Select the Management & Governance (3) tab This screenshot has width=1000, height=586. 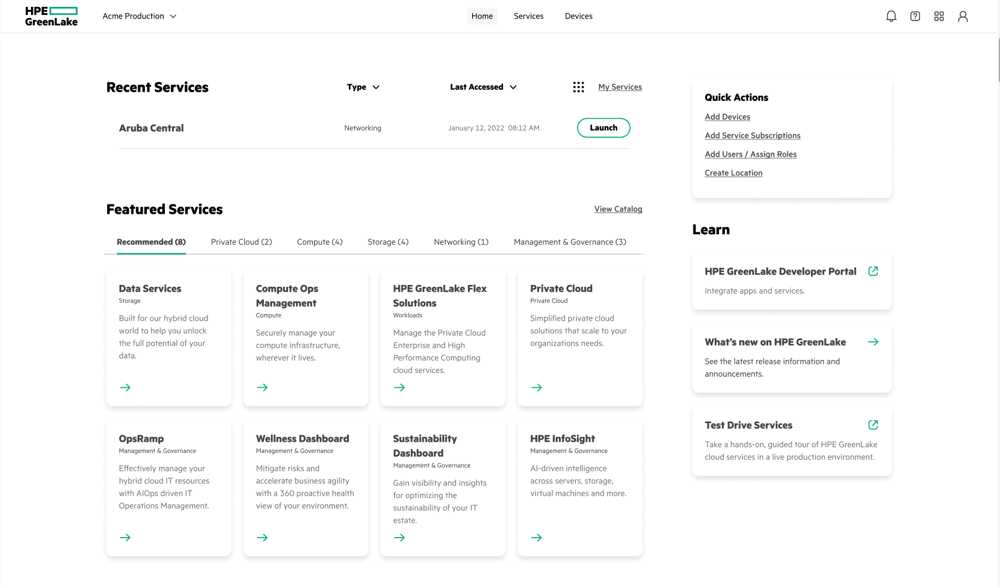[x=570, y=242]
